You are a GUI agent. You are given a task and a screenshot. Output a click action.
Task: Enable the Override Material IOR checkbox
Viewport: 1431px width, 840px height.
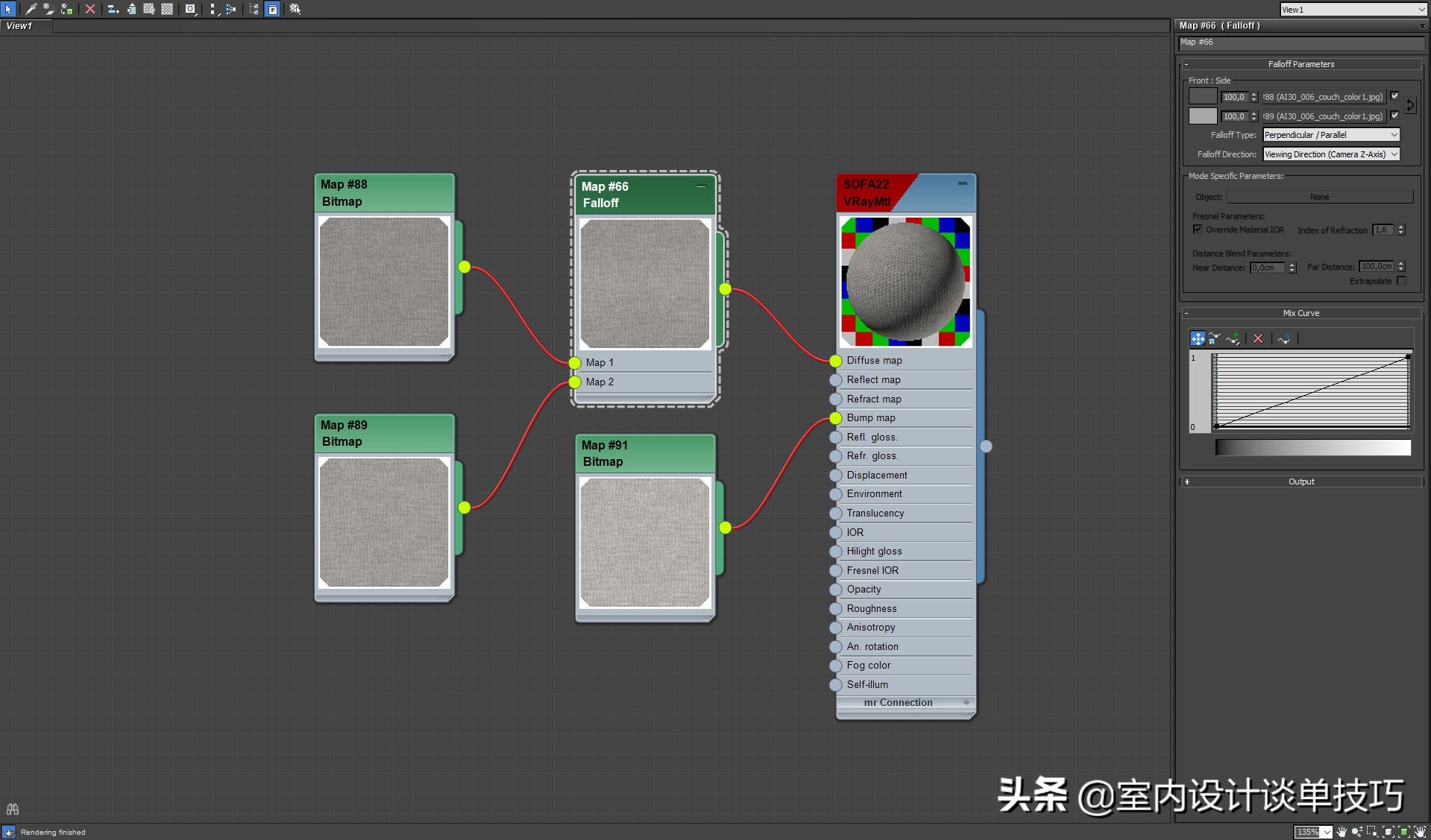coord(1197,230)
